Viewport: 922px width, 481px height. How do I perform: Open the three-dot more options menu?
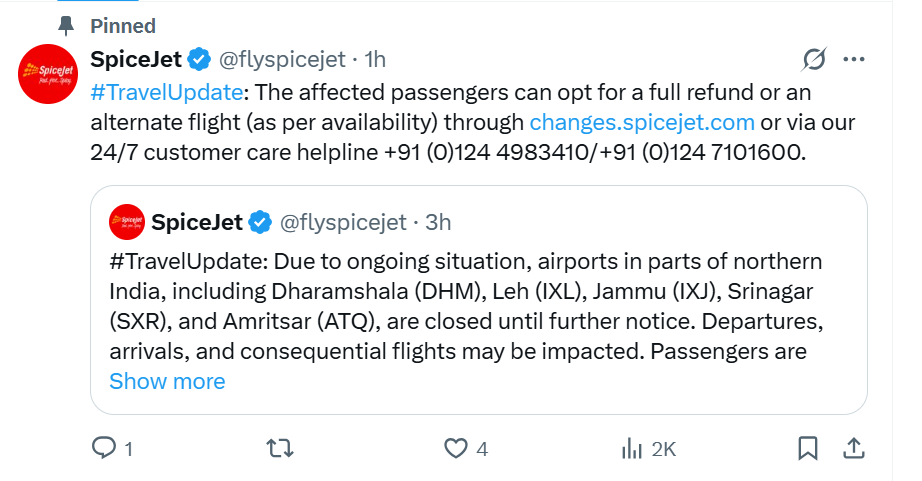tap(853, 60)
